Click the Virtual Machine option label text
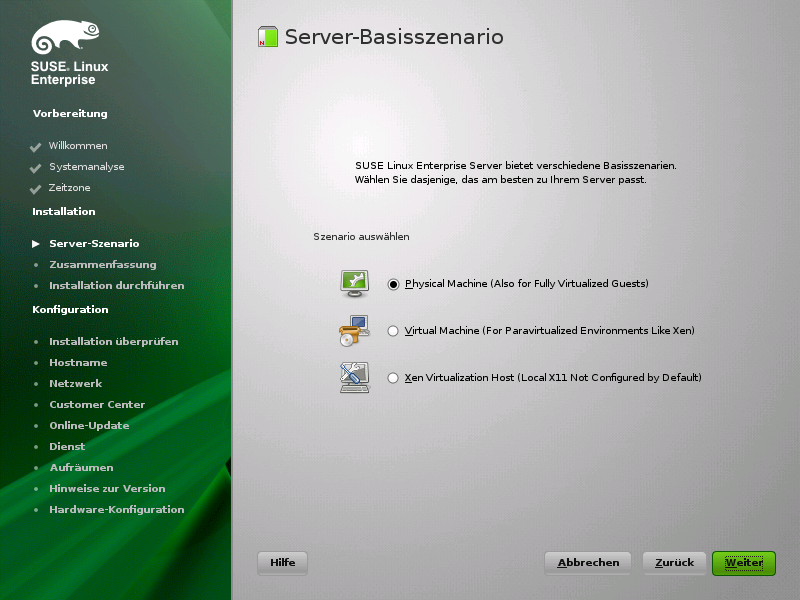The height and width of the screenshot is (600, 800). pyautogui.click(x=549, y=331)
